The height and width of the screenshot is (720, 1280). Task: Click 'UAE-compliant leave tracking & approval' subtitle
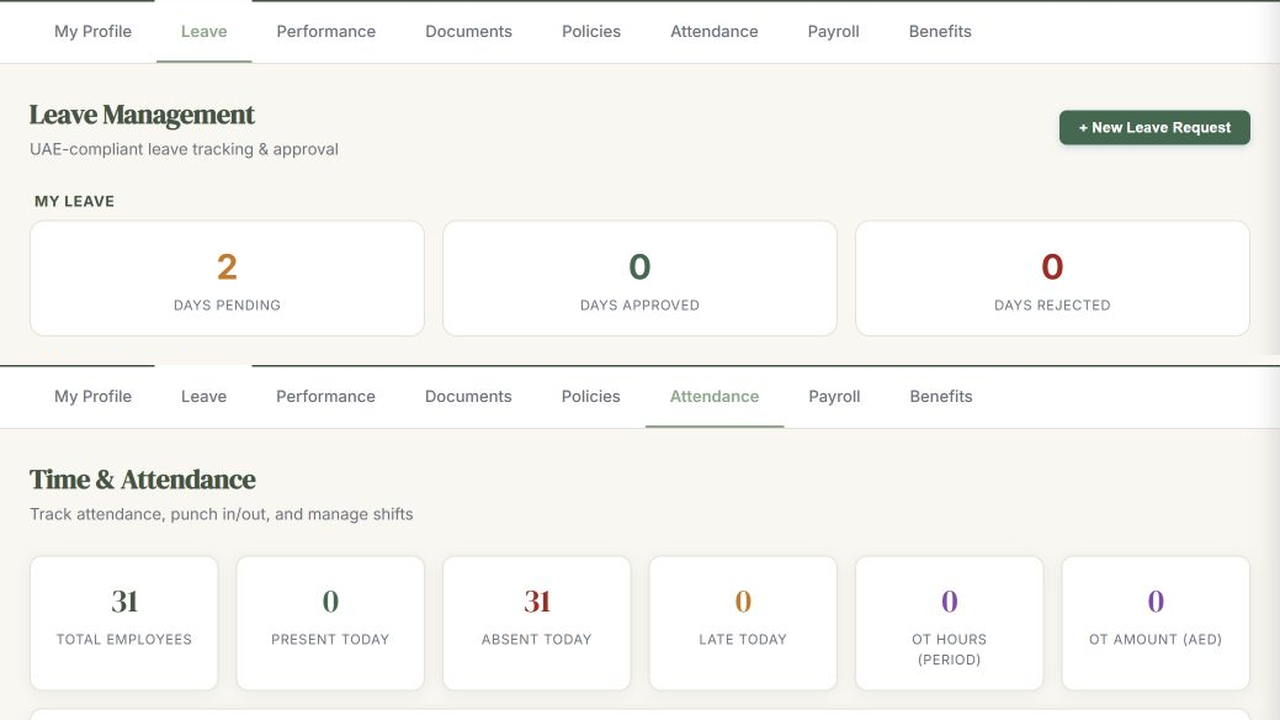[184, 149]
